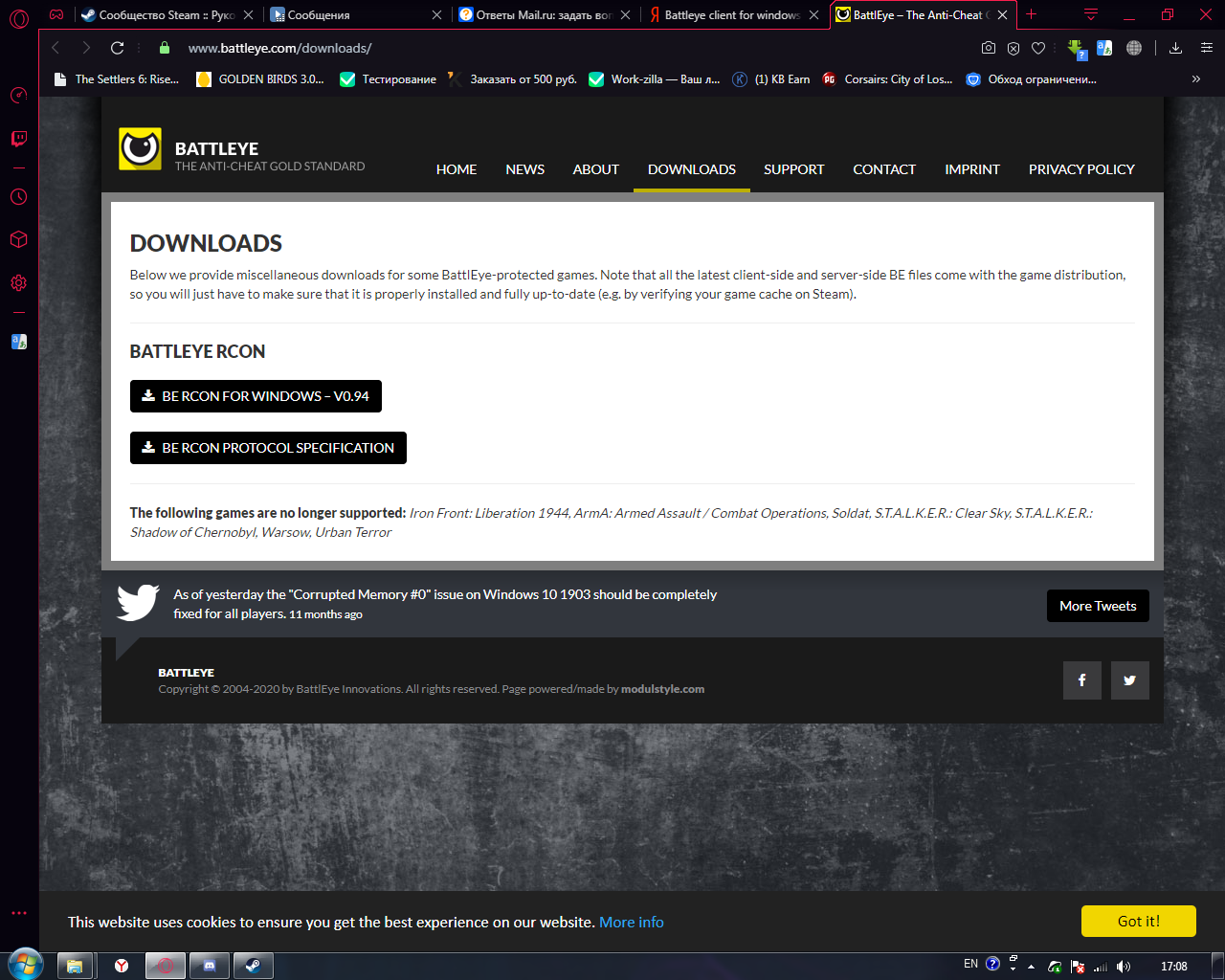The height and width of the screenshot is (980, 1225).
Task: Open globe extension icon in toolbar
Action: pyautogui.click(x=1134, y=48)
